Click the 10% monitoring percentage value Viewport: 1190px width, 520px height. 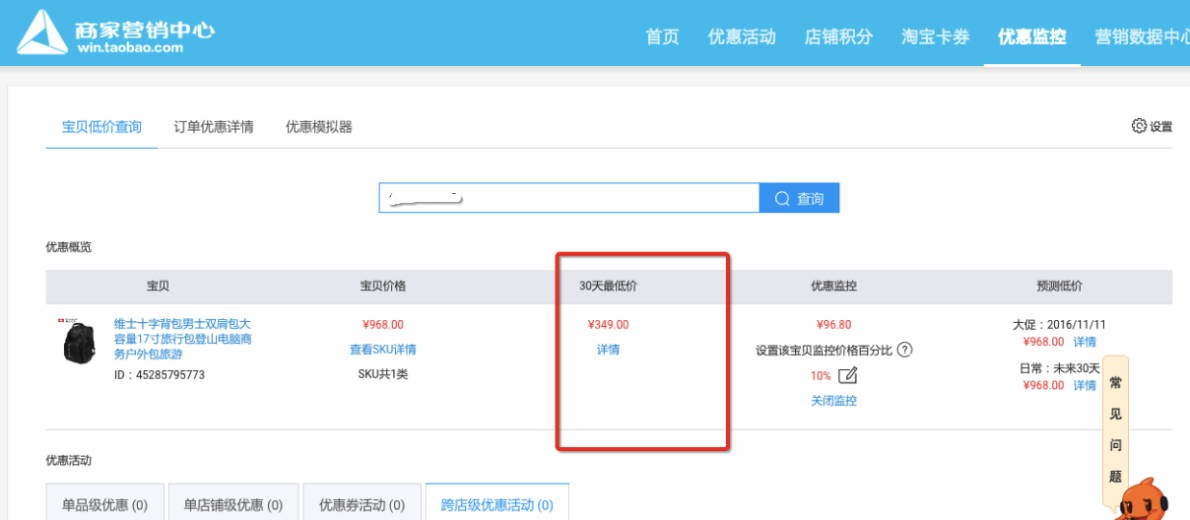[820, 376]
